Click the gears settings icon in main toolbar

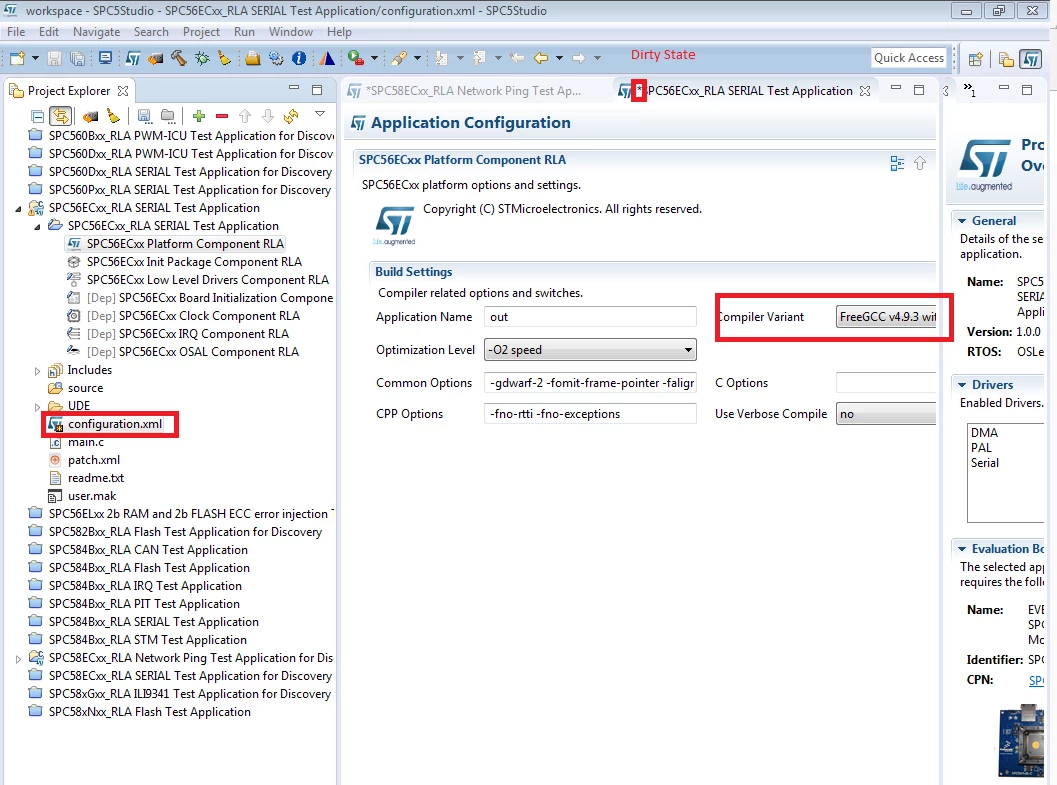click(x=276, y=59)
